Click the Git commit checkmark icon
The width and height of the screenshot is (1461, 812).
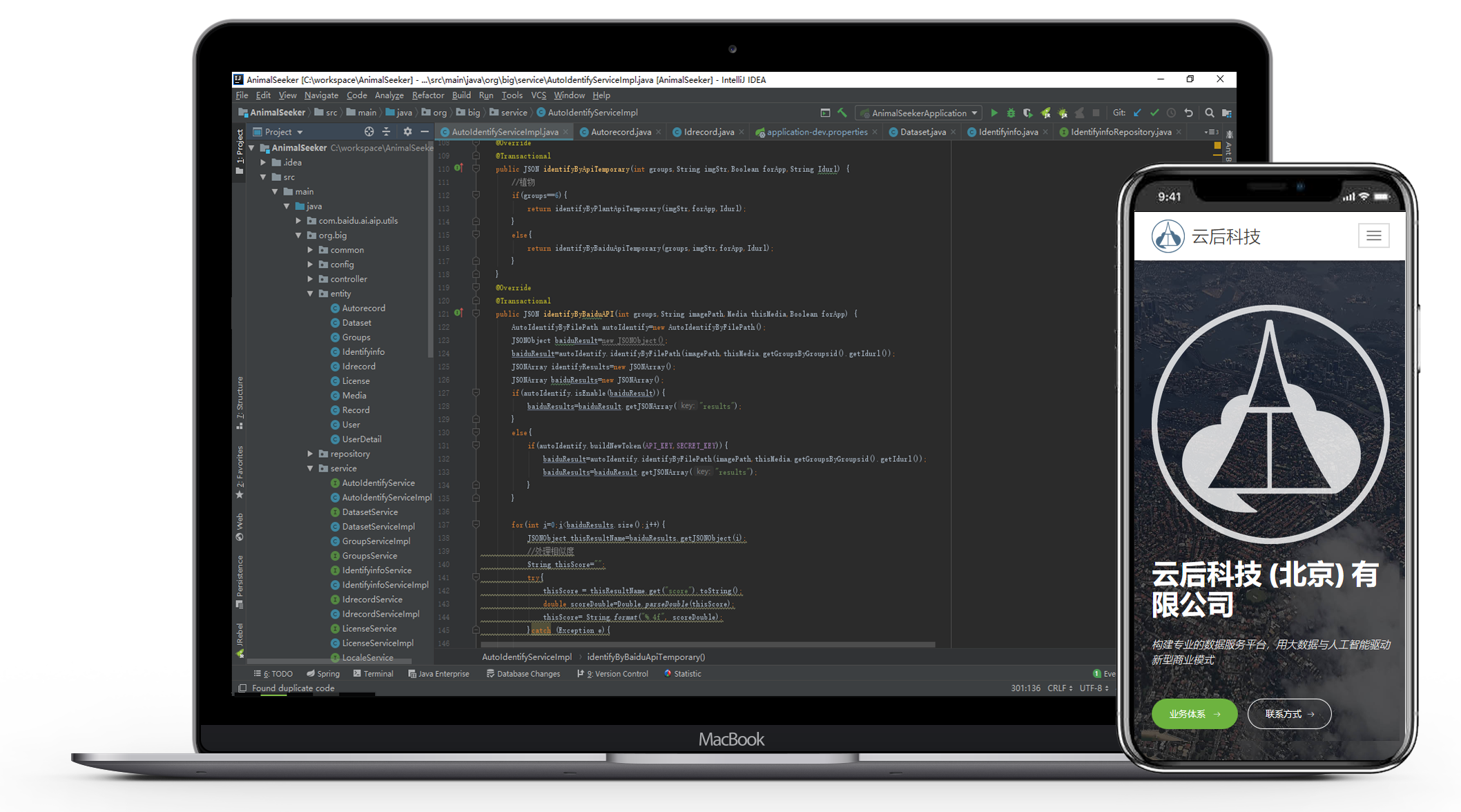click(x=1154, y=113)
